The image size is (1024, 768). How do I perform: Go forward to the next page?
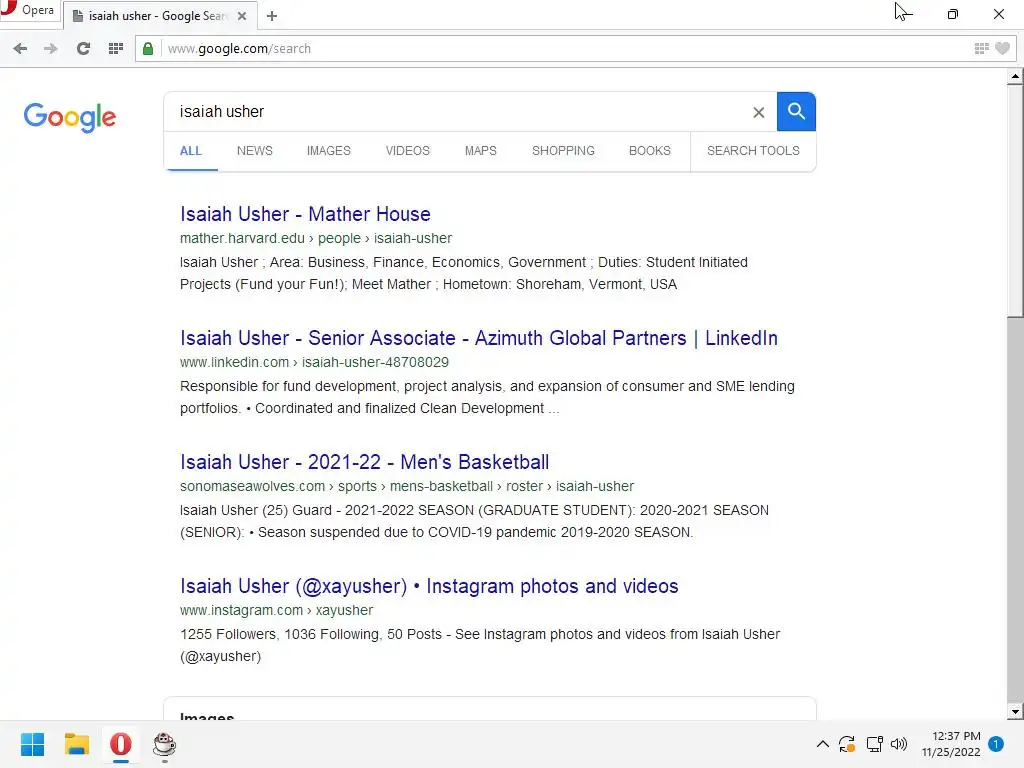(x=50, y=48)
